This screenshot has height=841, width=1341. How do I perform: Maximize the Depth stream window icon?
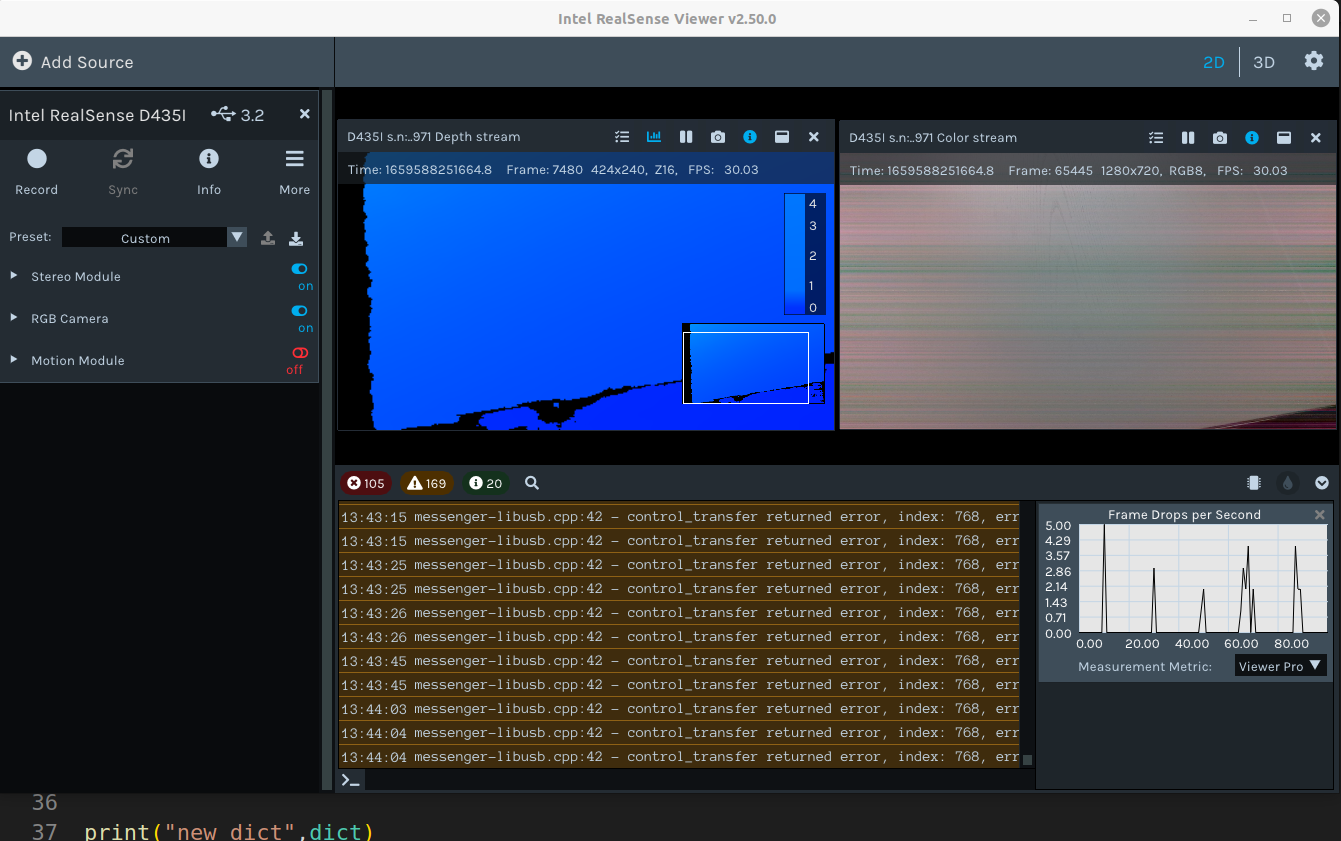[x=782, y=137]
